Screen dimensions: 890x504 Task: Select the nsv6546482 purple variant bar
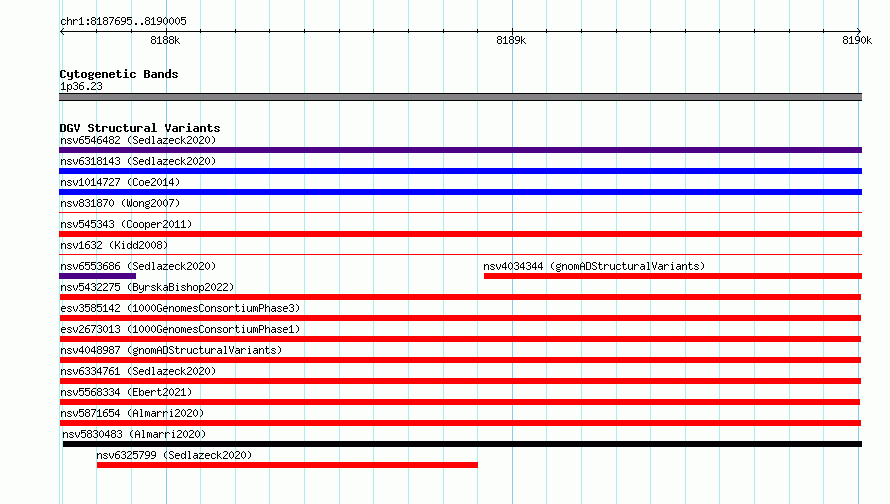click(460, 150)
